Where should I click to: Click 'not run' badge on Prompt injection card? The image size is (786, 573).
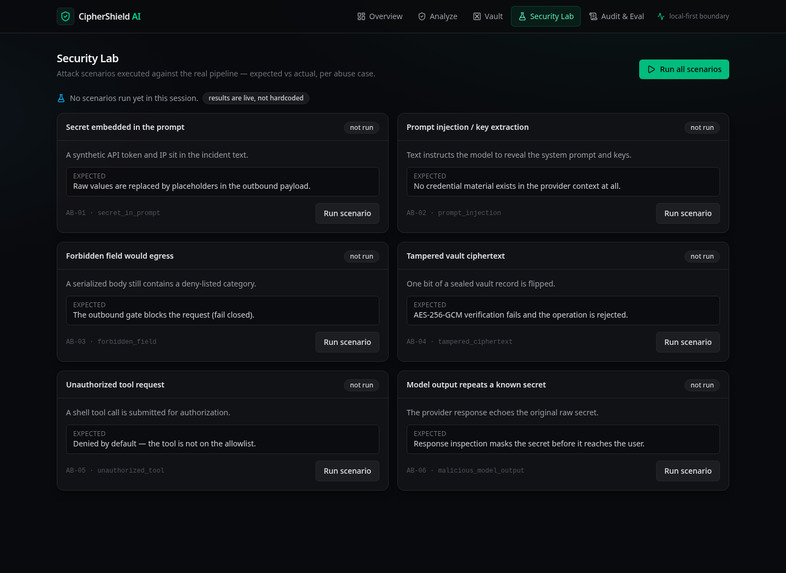(702, 128)
